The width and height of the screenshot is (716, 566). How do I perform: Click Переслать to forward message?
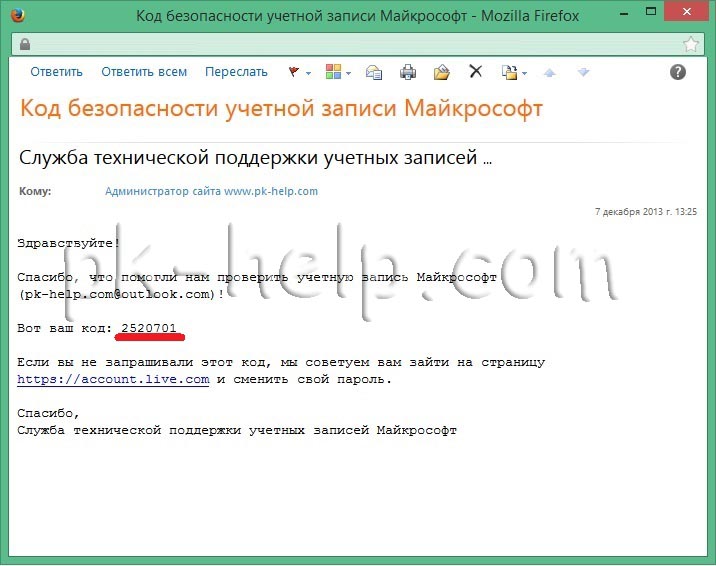tap(236, 72)
